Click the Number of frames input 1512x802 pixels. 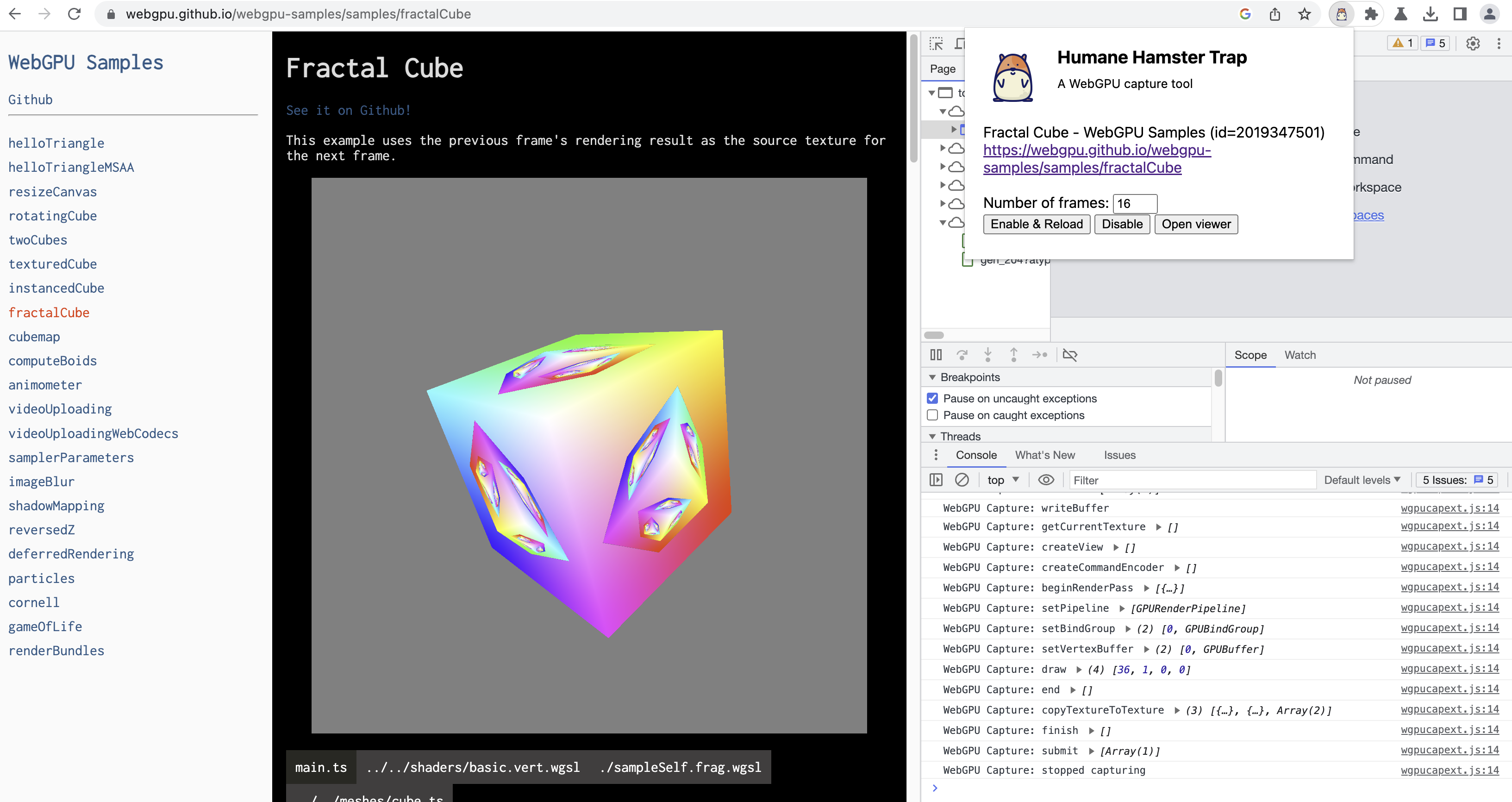pos(1135,203)
